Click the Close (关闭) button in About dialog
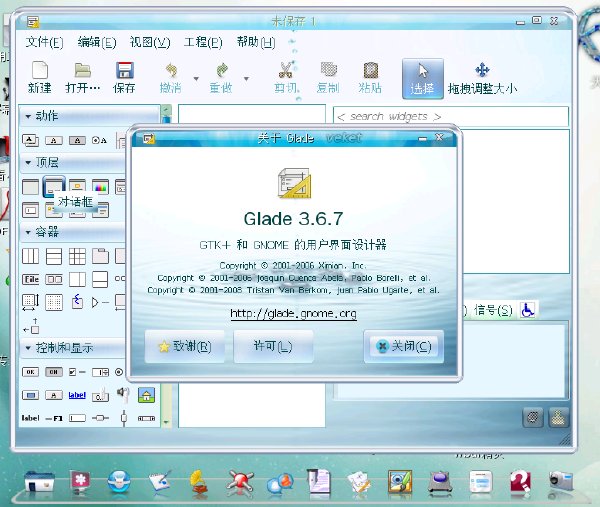 [404, 346]
